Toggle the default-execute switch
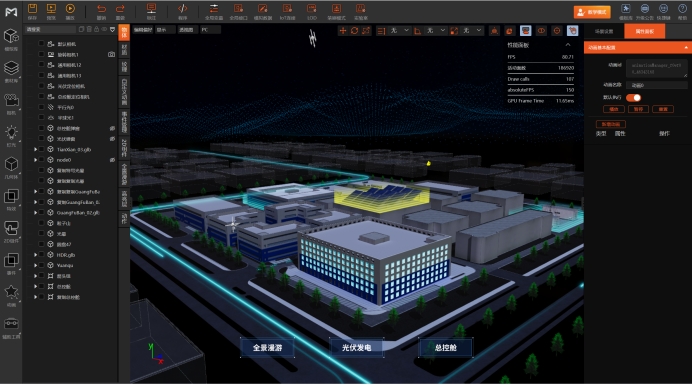The height and width of the screenshot is (385, 692). [633, 98]
